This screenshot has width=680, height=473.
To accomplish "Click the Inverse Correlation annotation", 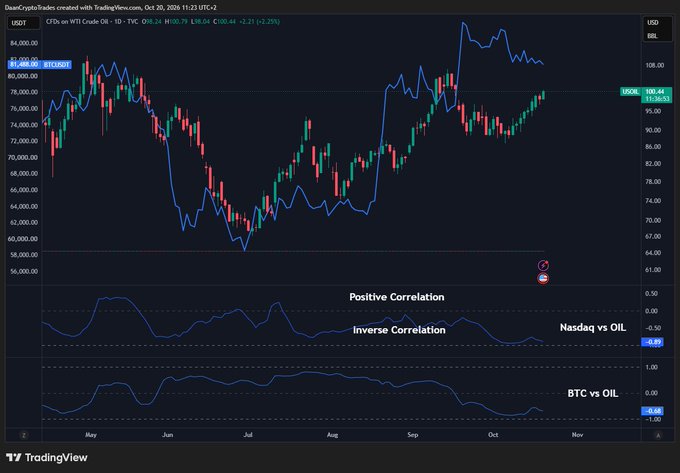I will click(x=399, y=330).
